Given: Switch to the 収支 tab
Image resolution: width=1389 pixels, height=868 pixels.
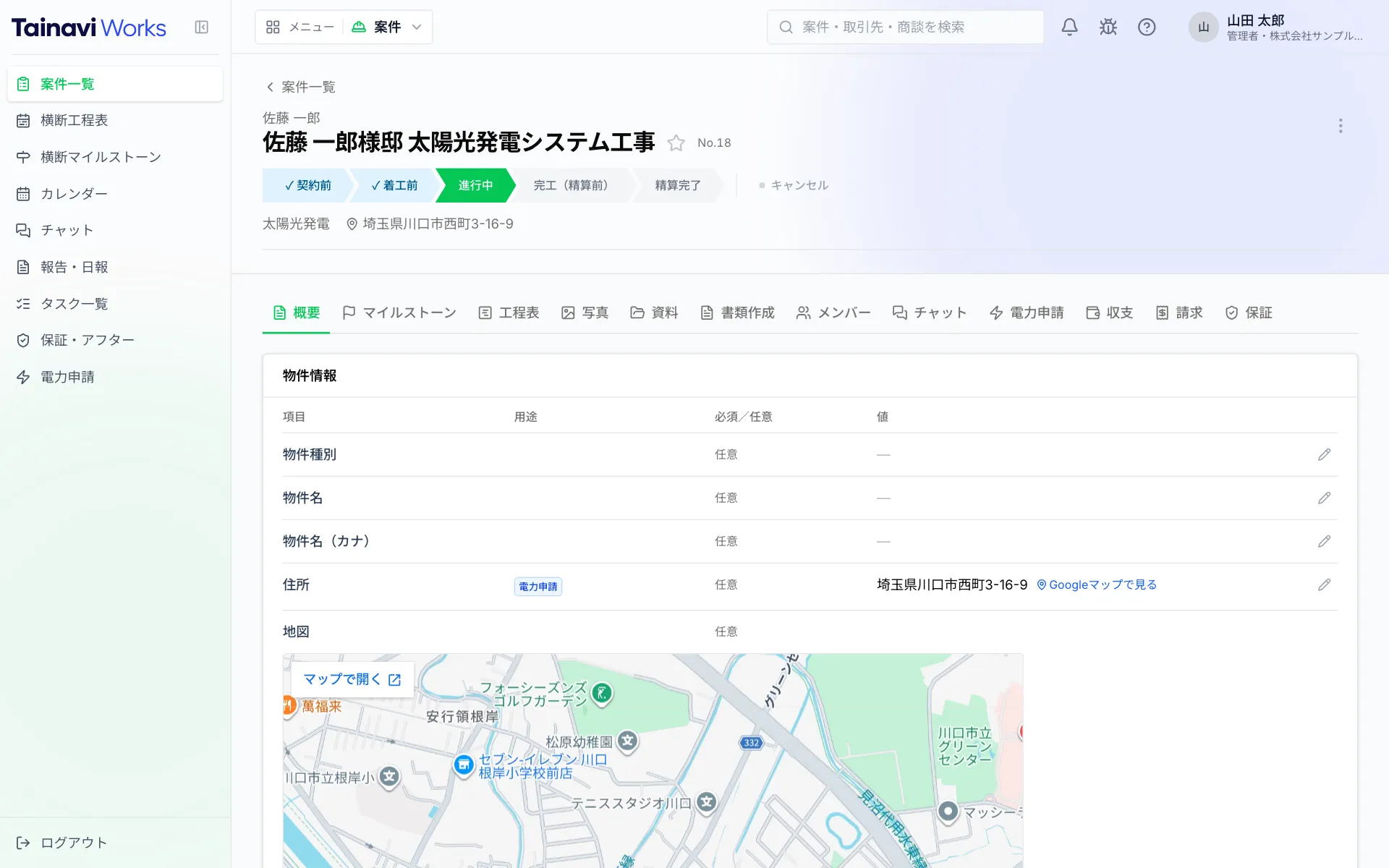Looking at the screenshot, I should pos(1109,313).
